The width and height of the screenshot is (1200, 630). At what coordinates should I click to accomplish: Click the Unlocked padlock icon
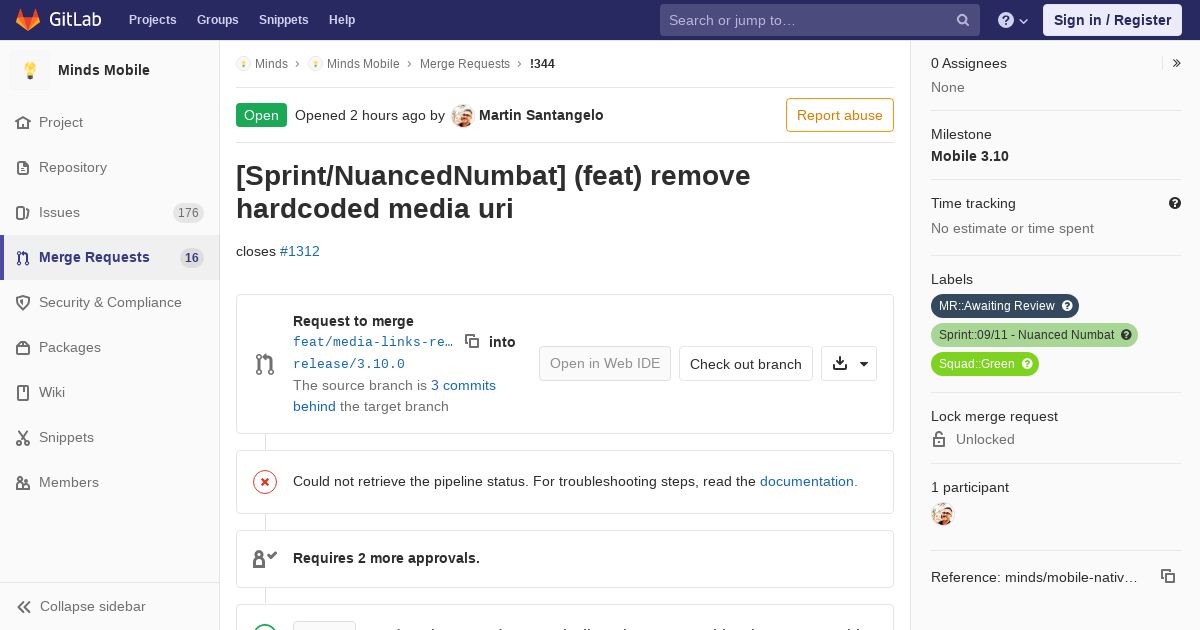pyautogui.click(x=939, y=439)
